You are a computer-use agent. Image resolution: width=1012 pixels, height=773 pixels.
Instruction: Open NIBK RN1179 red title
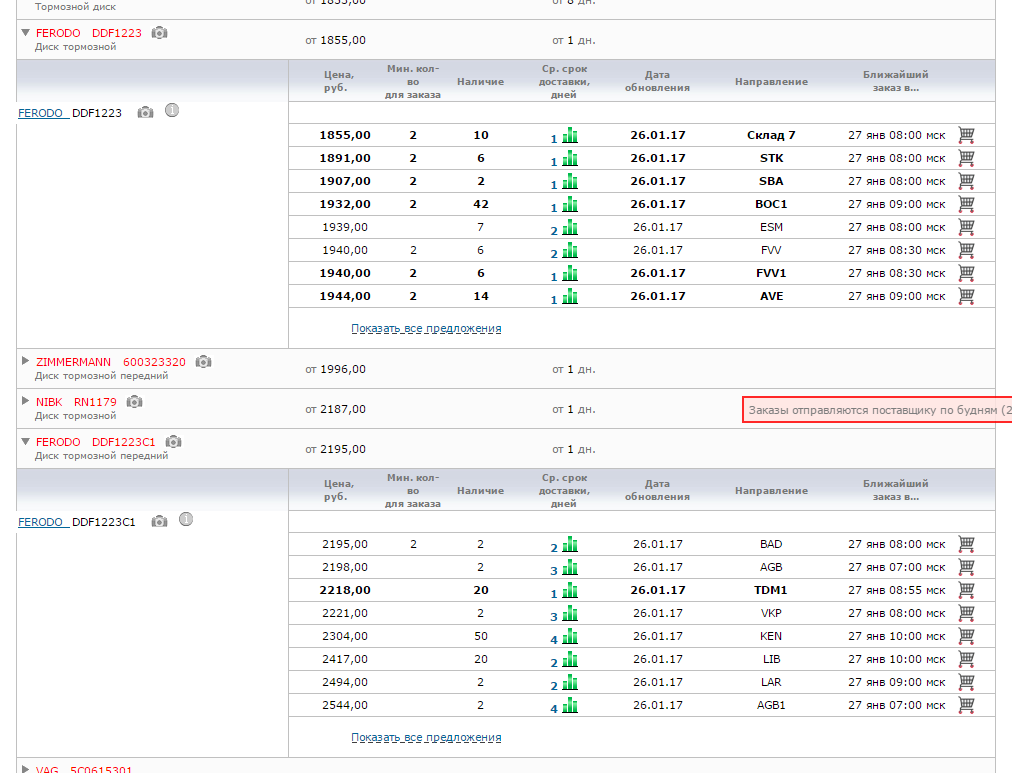(x=76, y=402)
